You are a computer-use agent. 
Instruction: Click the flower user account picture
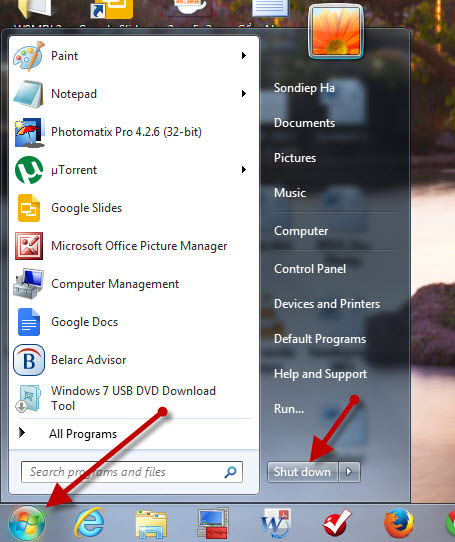pyautogui.click(x=336, y=31)
